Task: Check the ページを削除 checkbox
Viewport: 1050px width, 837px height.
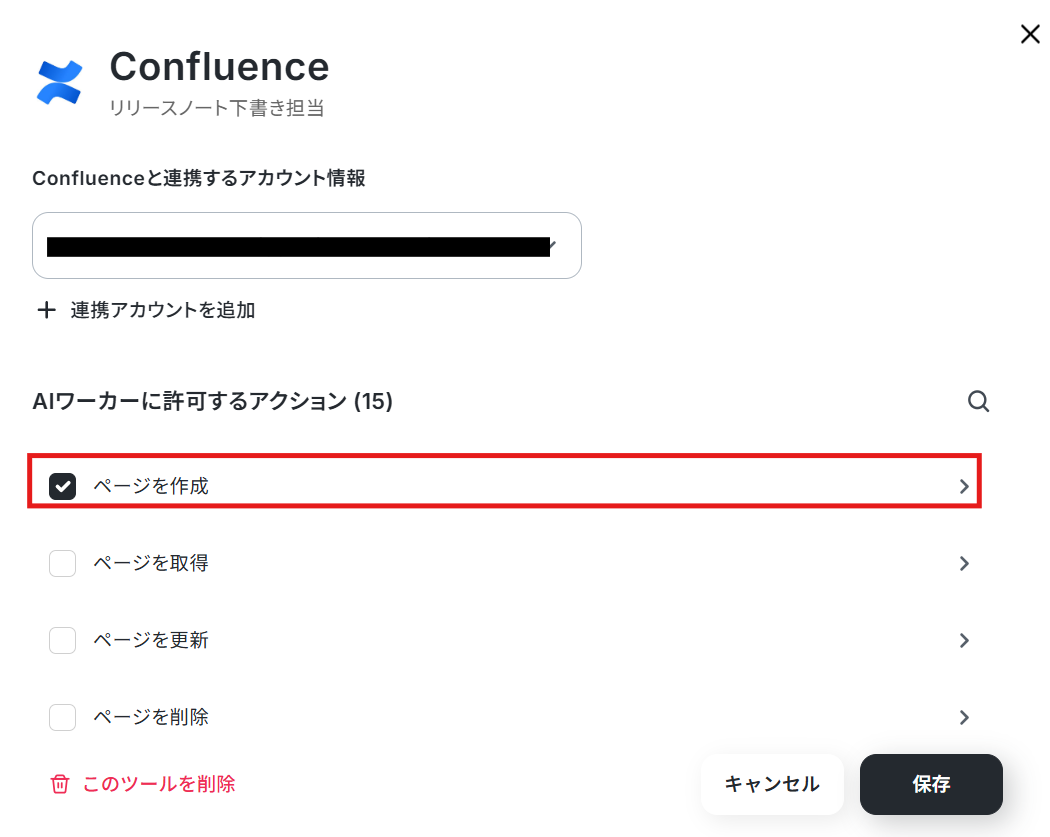Action: click(62, 717)
